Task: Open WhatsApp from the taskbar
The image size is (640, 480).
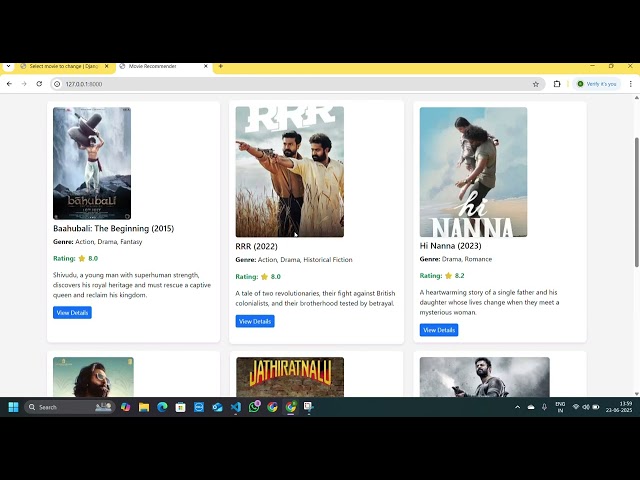Action: pyautogui.click(x=254, y=407)
